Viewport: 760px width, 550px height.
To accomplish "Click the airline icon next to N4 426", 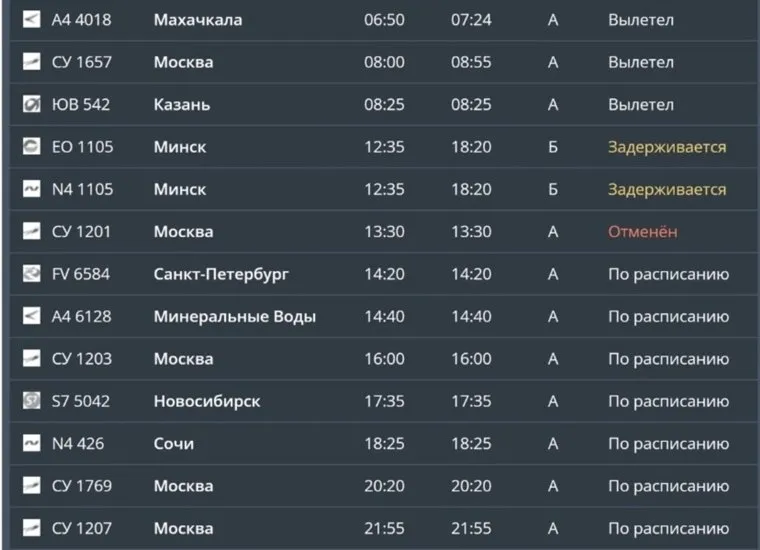I will (31, 443).
